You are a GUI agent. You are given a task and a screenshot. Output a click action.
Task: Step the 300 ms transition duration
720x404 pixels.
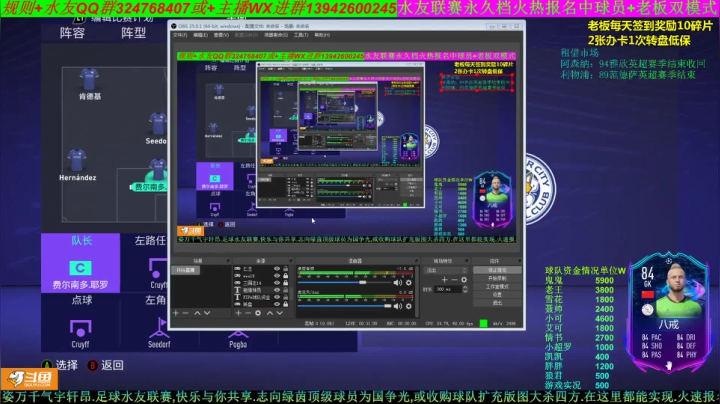(x=465, y=289)
